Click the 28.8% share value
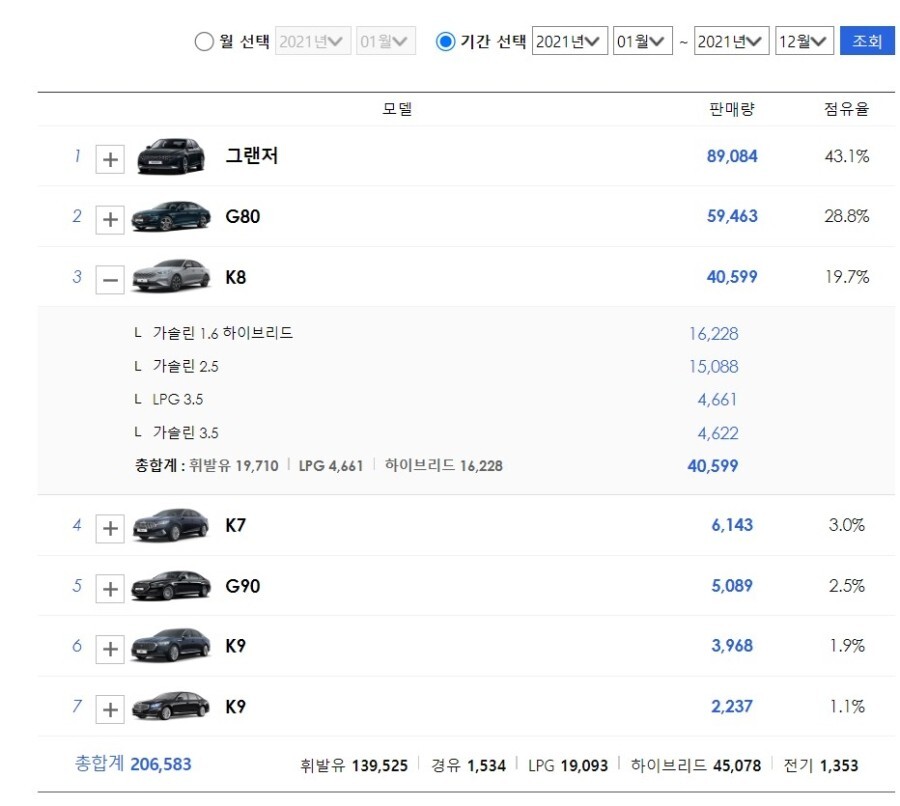Viewport: 900px width, 806px height. click(847, 216)
